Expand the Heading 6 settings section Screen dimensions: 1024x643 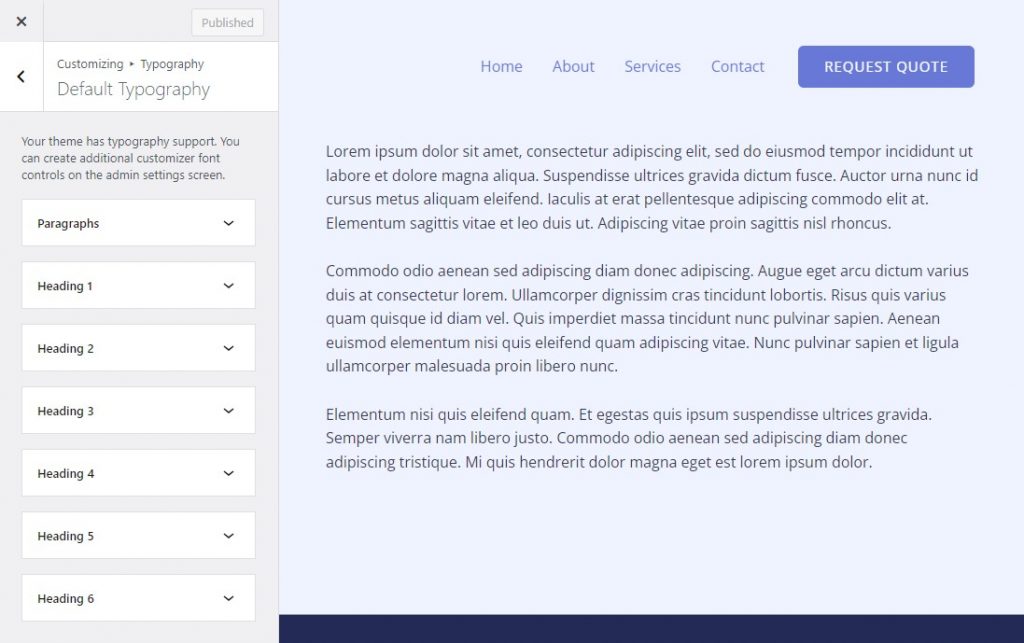point(138,598)
